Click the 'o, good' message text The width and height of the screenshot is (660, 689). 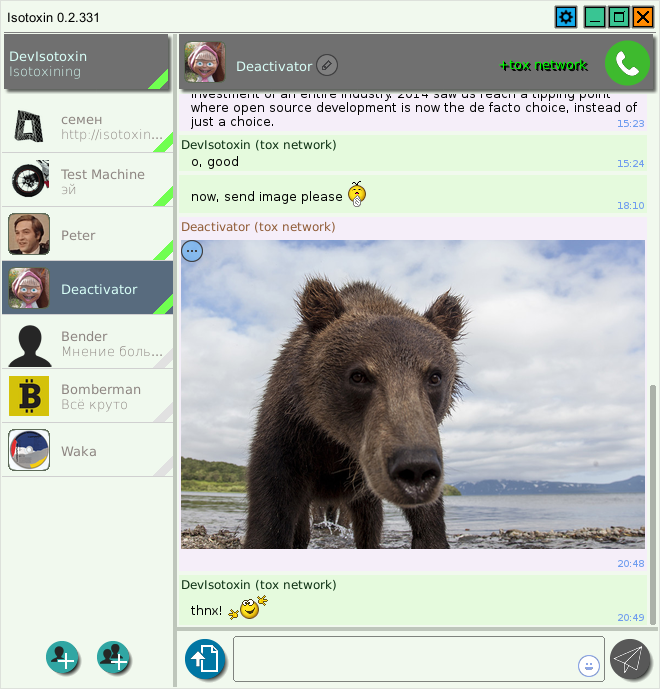coord(215,162)
